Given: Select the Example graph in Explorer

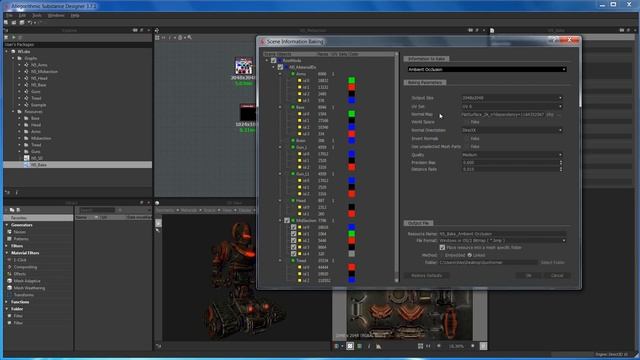Looking at the screenshot, I should [38, 105].
